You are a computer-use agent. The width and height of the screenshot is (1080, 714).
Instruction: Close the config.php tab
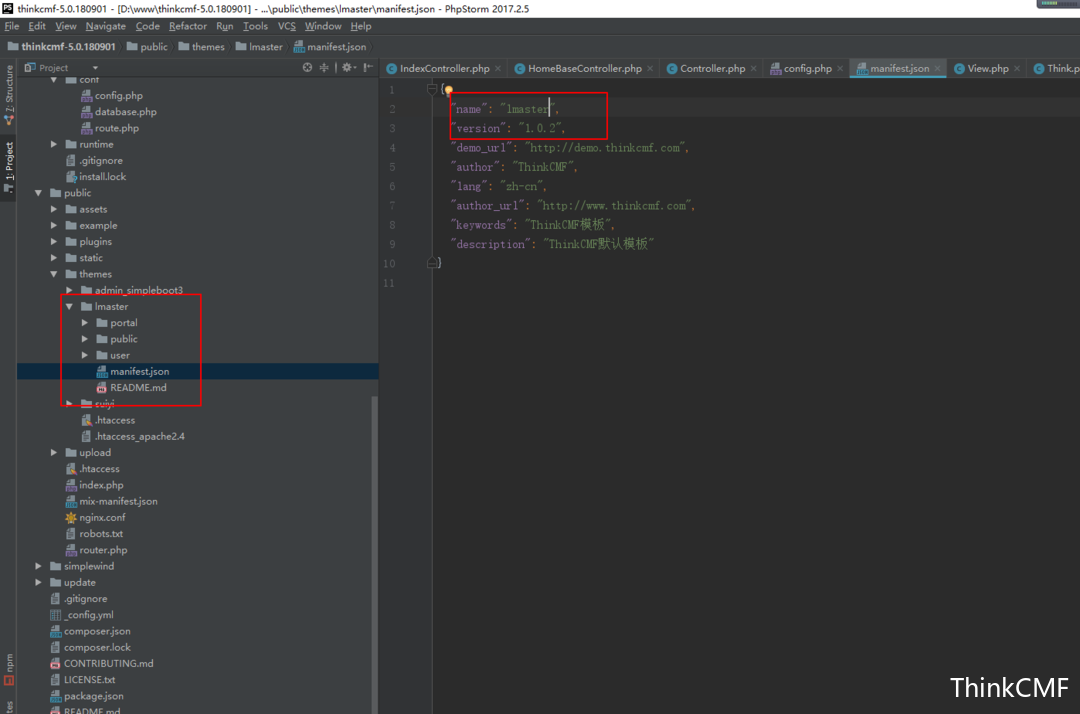click(840, 68)
